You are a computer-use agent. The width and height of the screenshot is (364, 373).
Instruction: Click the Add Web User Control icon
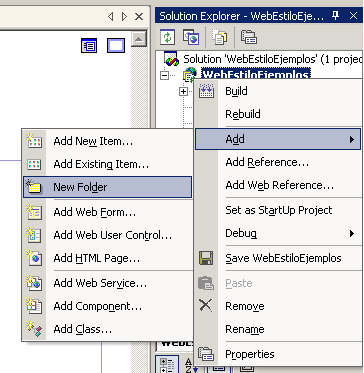pos(34,235)
